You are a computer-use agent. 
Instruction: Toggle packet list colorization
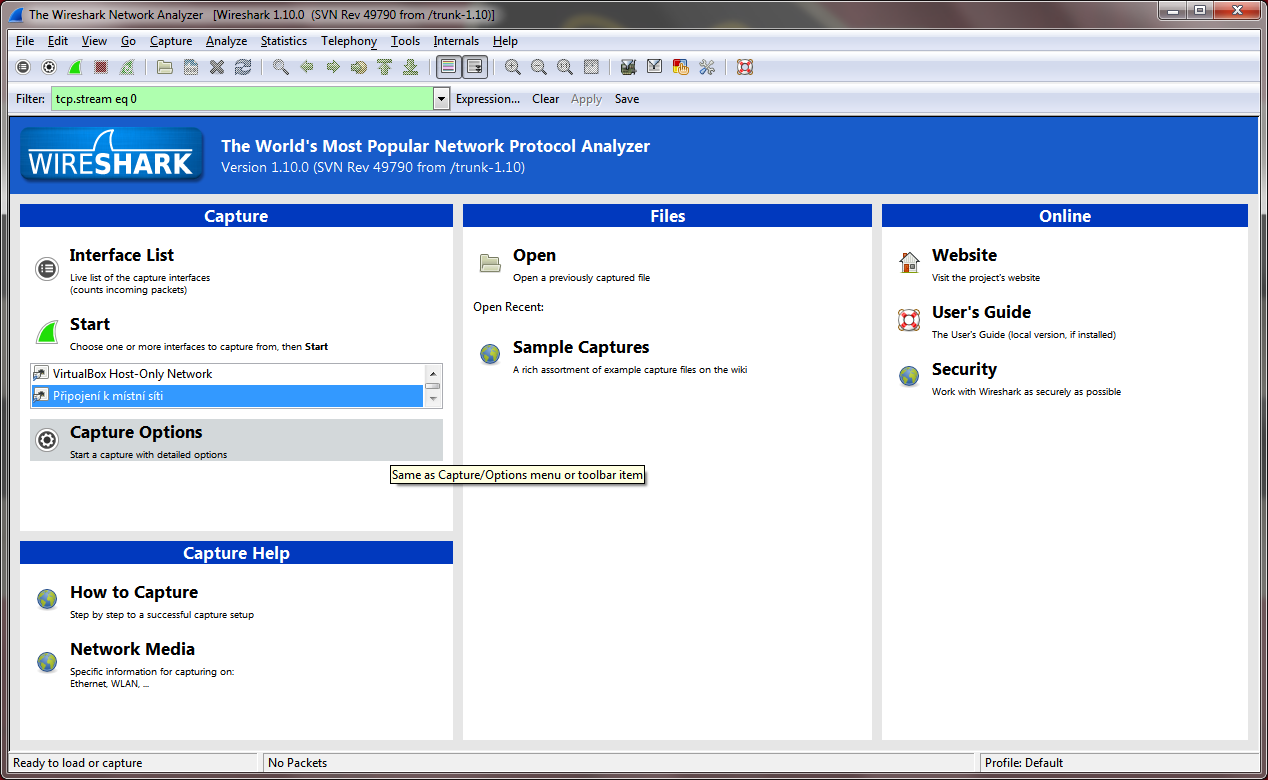pyautogui.click(x=449, y=67)
